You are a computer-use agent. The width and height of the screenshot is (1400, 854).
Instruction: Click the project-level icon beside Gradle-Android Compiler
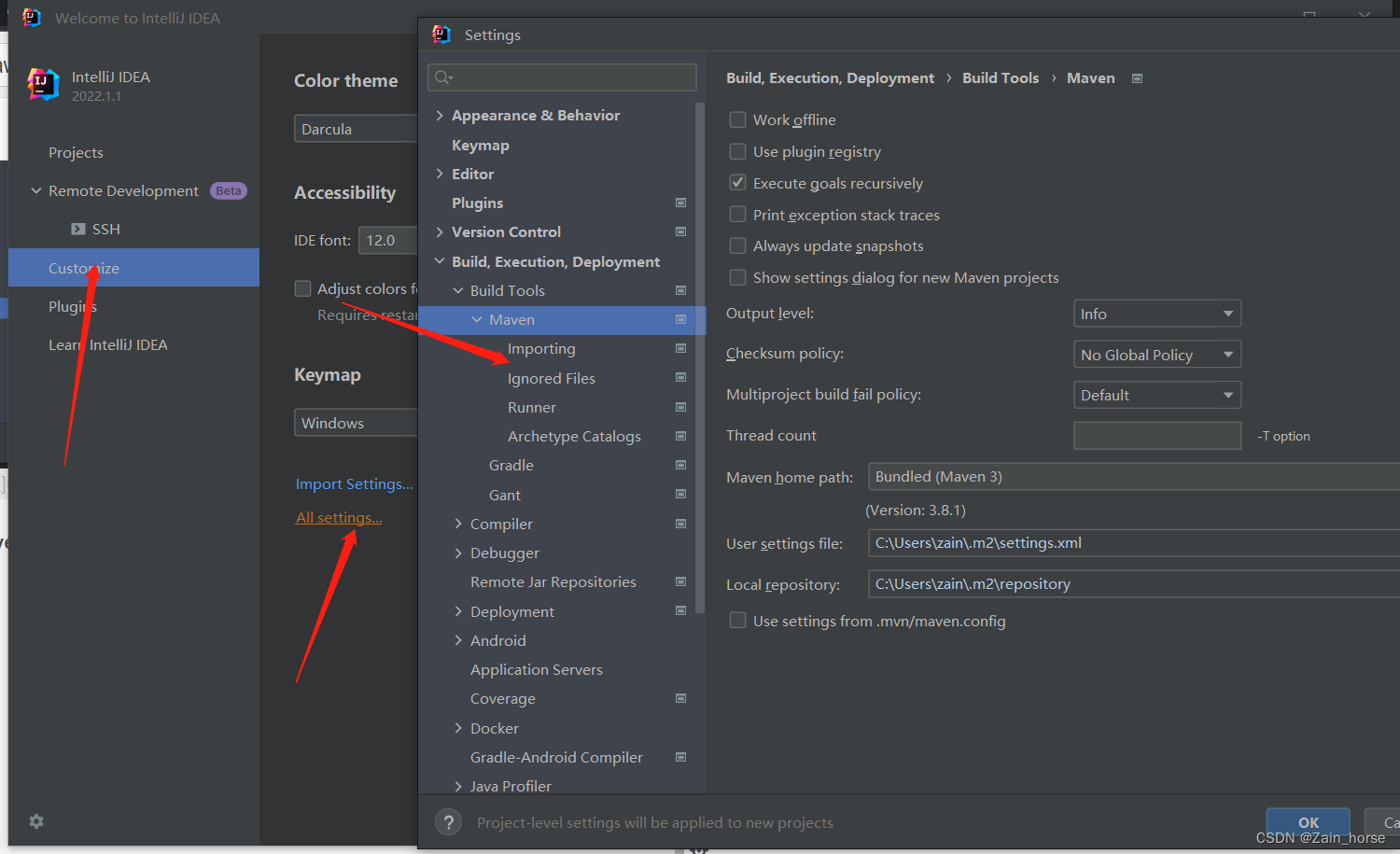680,757
